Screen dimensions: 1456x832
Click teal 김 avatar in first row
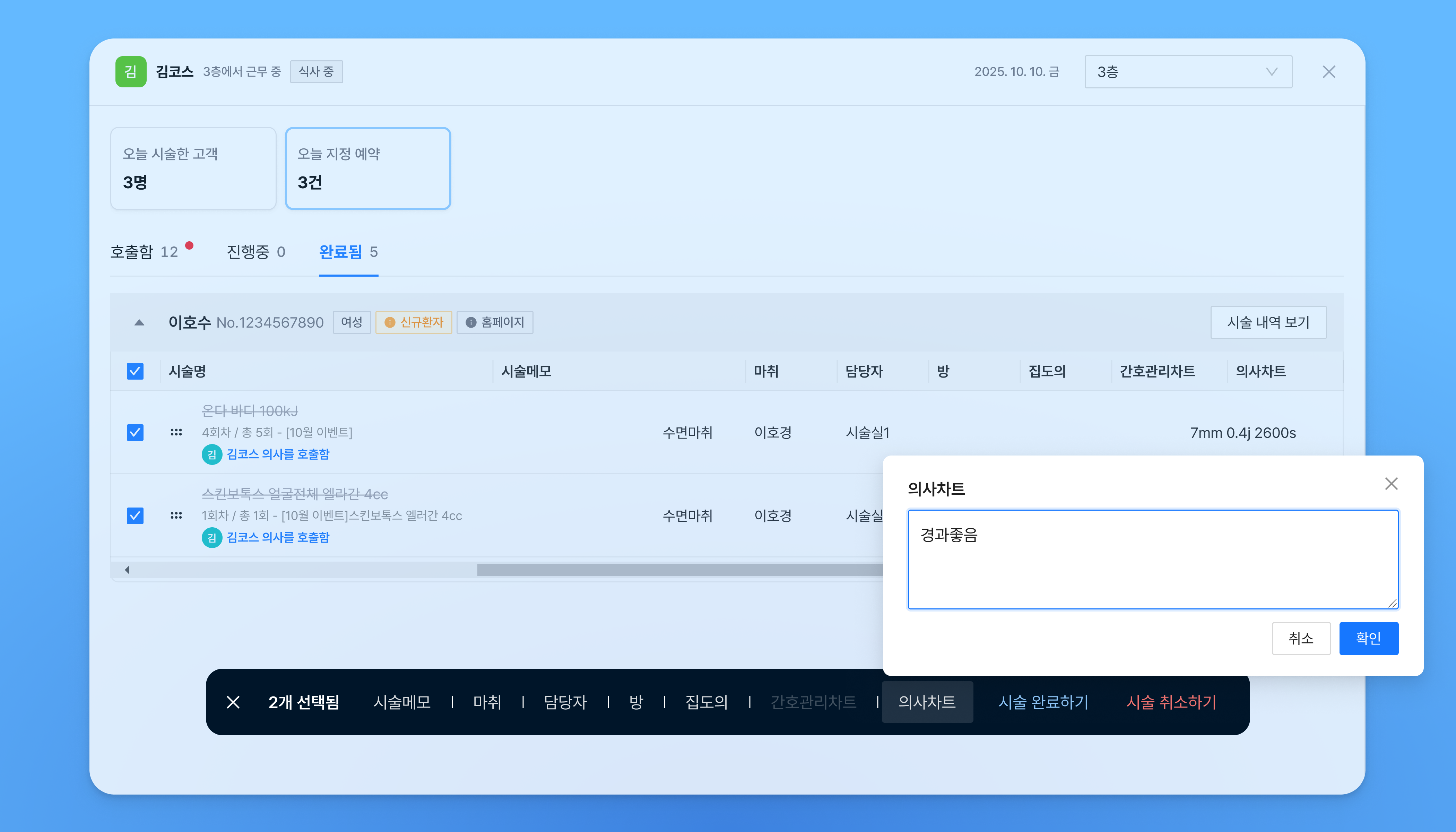211,454
